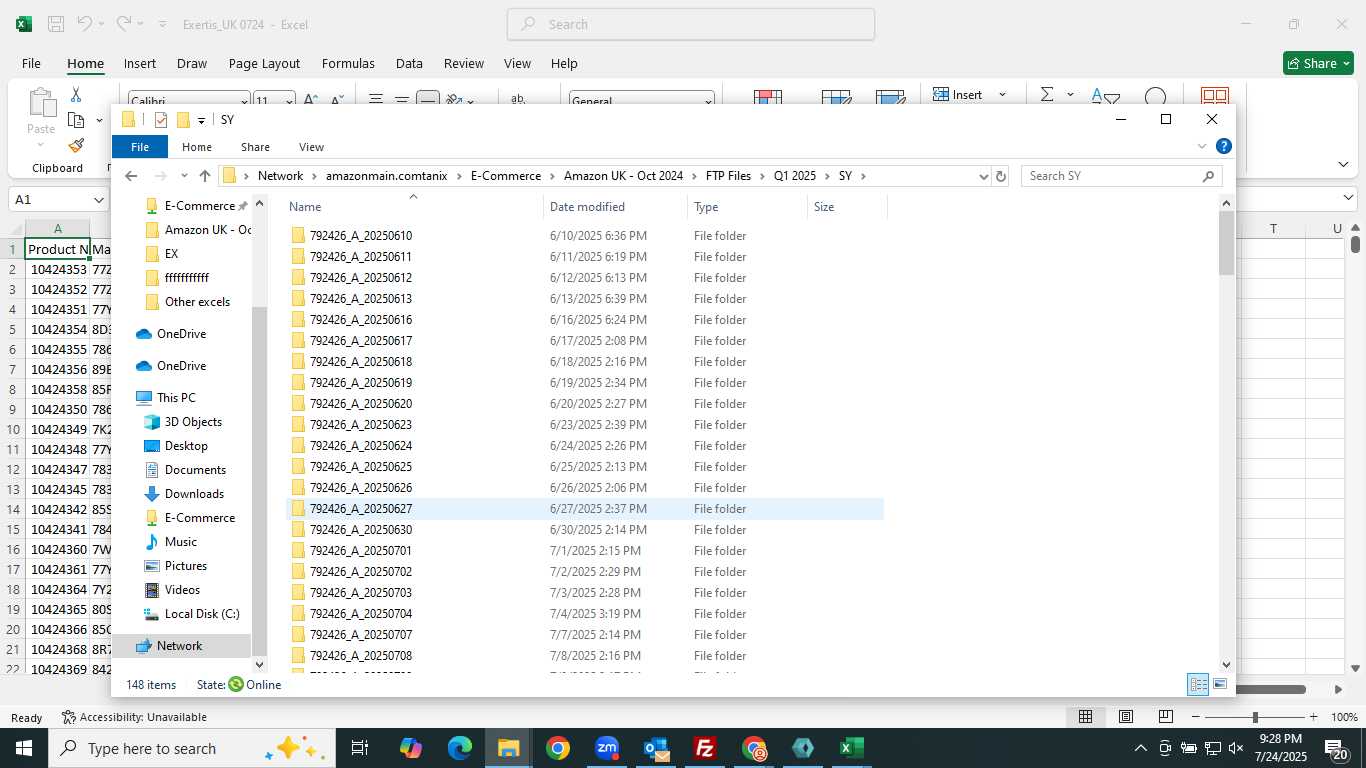Expand the Explorer address bar history dropdown
Screen dimensions: 1366x768
point(983,176)
